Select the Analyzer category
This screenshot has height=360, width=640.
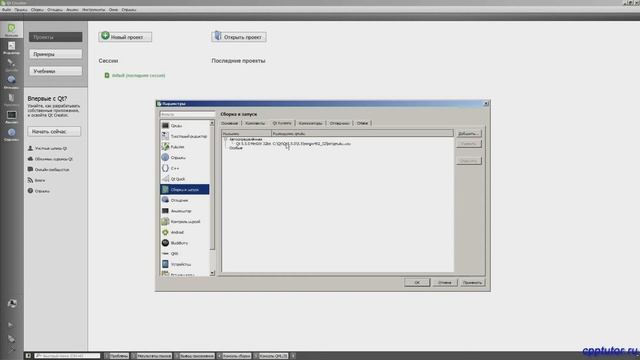click(x=185, y=211)
